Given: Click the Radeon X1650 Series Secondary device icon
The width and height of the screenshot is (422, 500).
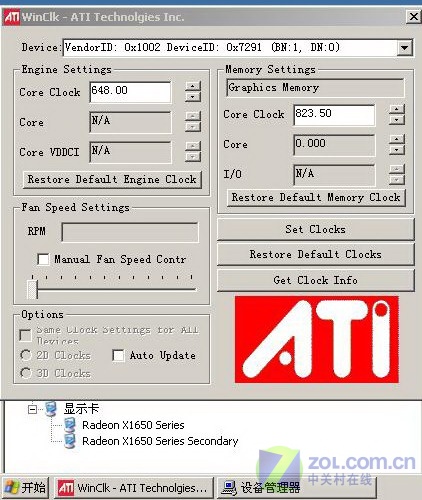Looking at the screenshot, I should pos(70,441).
